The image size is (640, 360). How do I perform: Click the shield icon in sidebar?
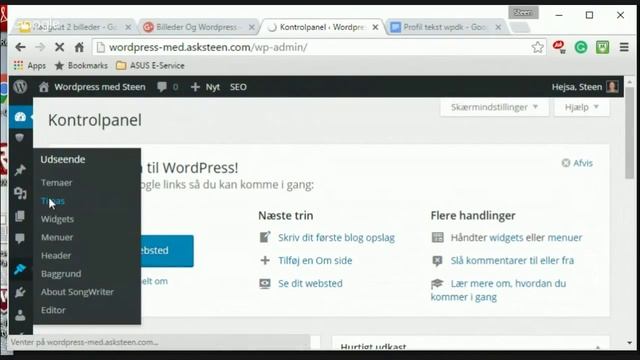click(20, 138)
